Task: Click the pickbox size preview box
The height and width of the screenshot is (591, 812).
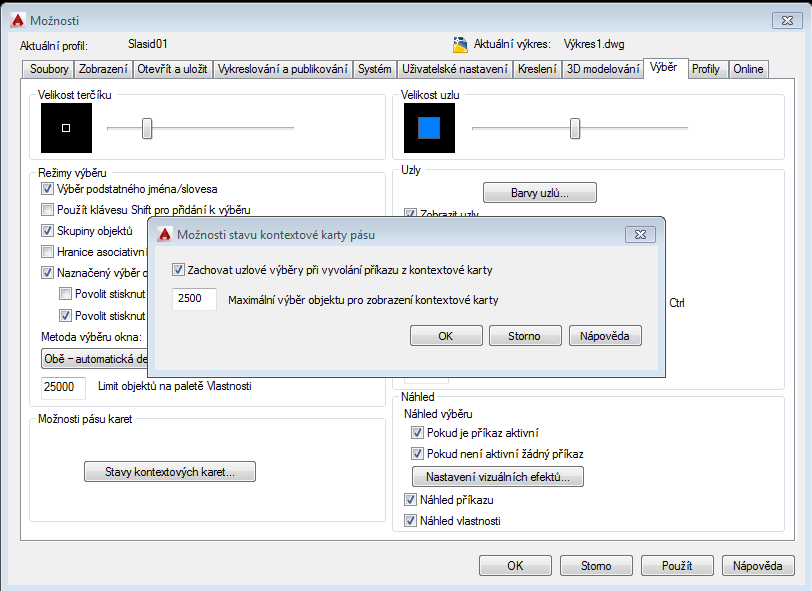Action: [66, 128]
